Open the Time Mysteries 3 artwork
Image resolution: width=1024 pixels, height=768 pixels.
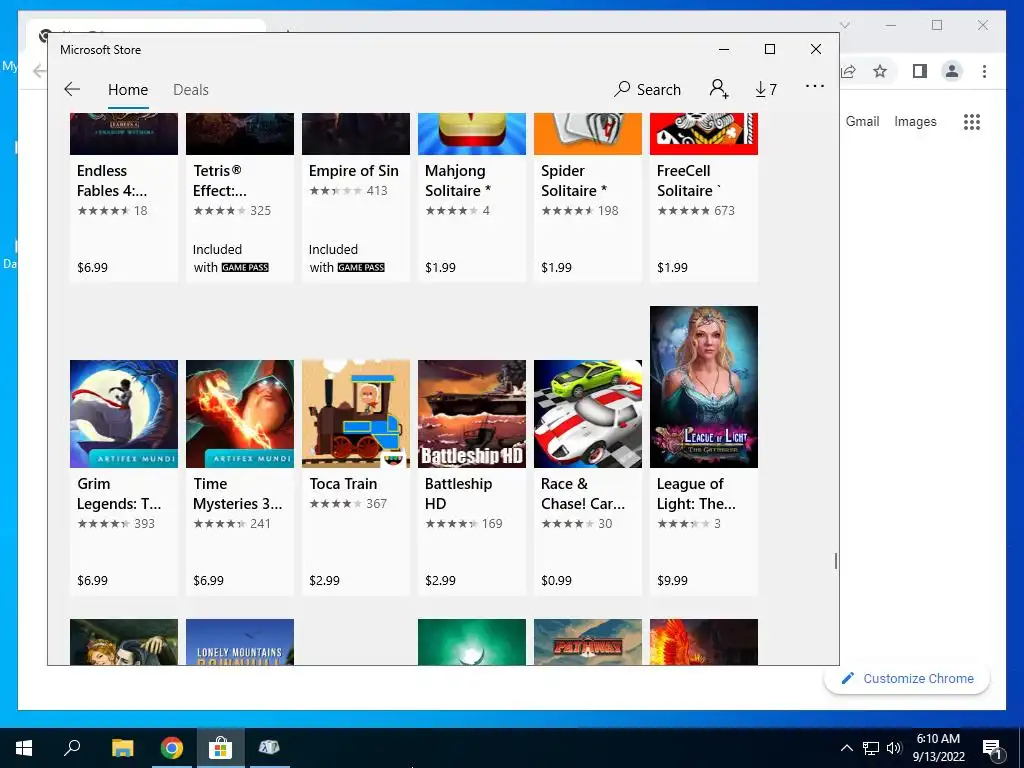240,414
